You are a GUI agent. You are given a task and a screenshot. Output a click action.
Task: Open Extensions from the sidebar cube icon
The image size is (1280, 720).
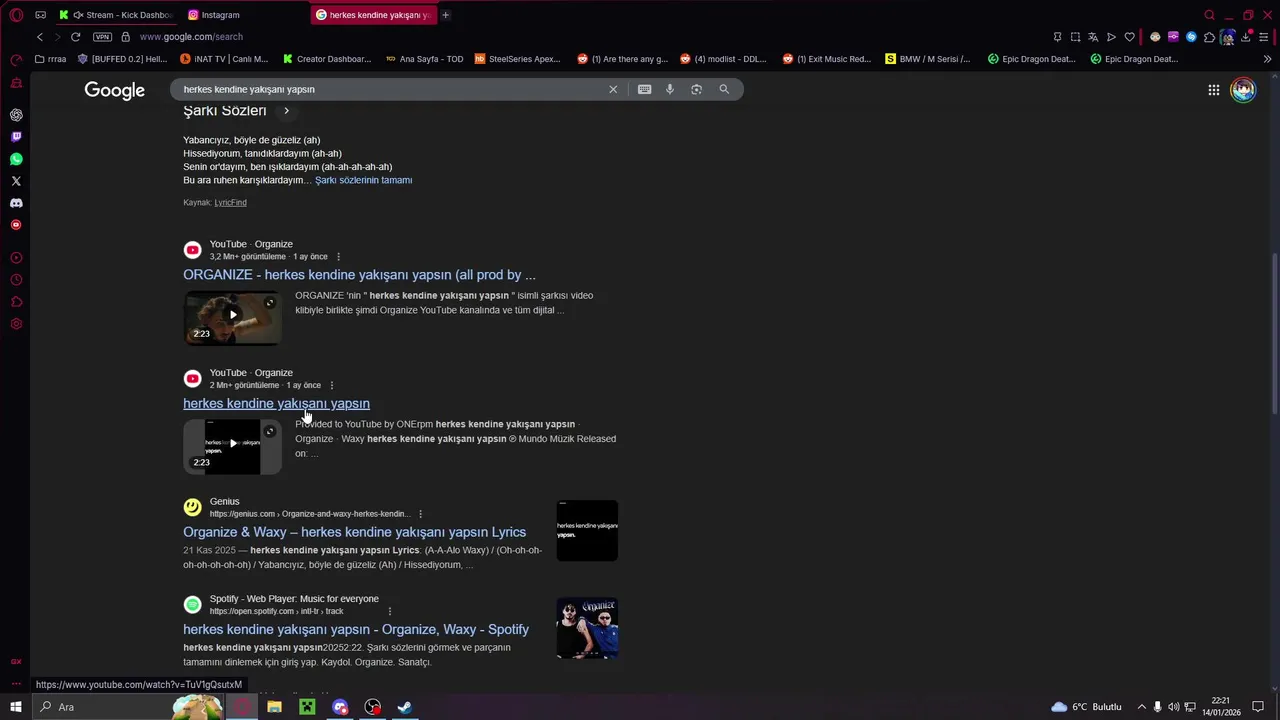16,302
